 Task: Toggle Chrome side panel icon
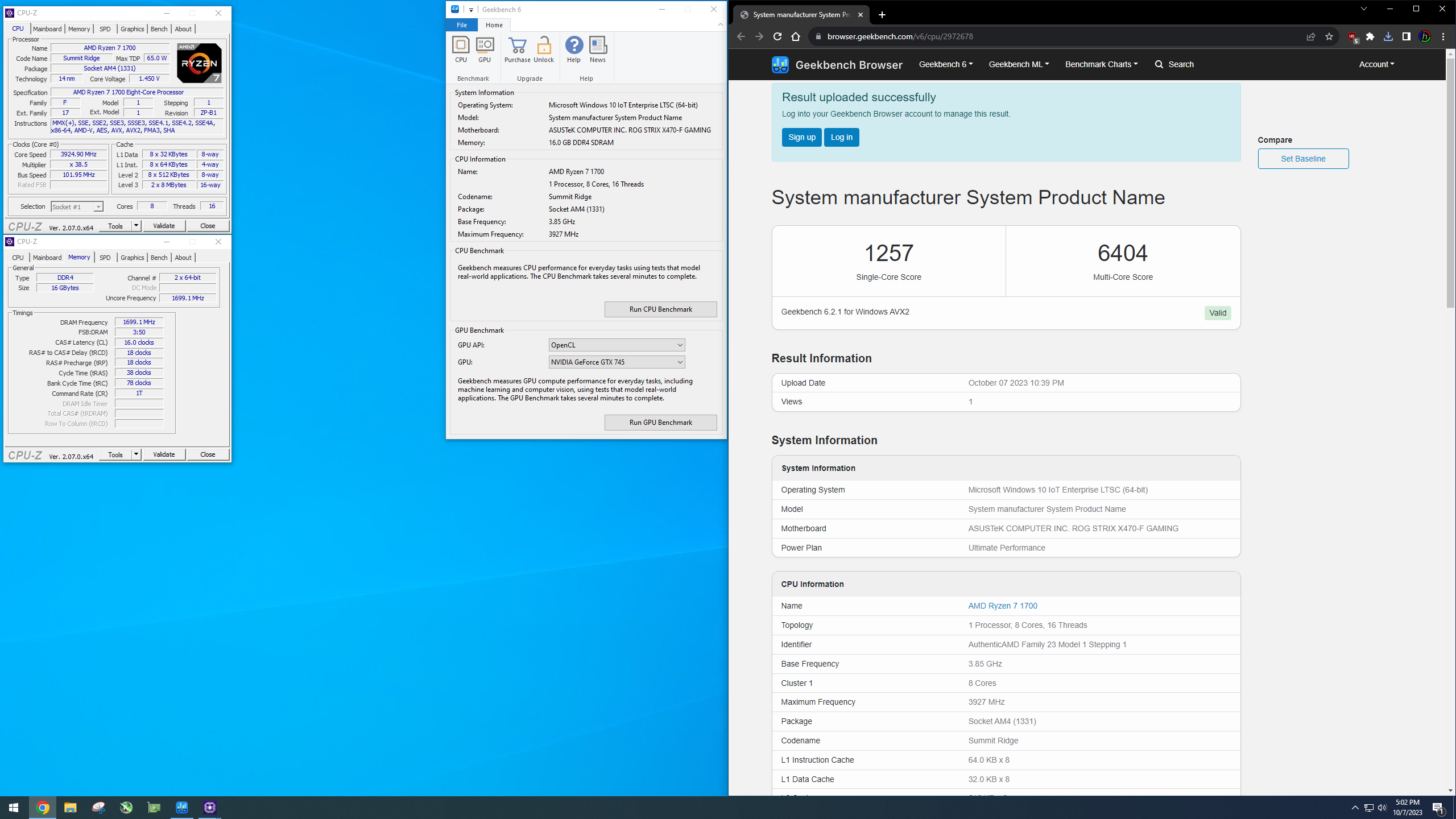(1407, 36)
